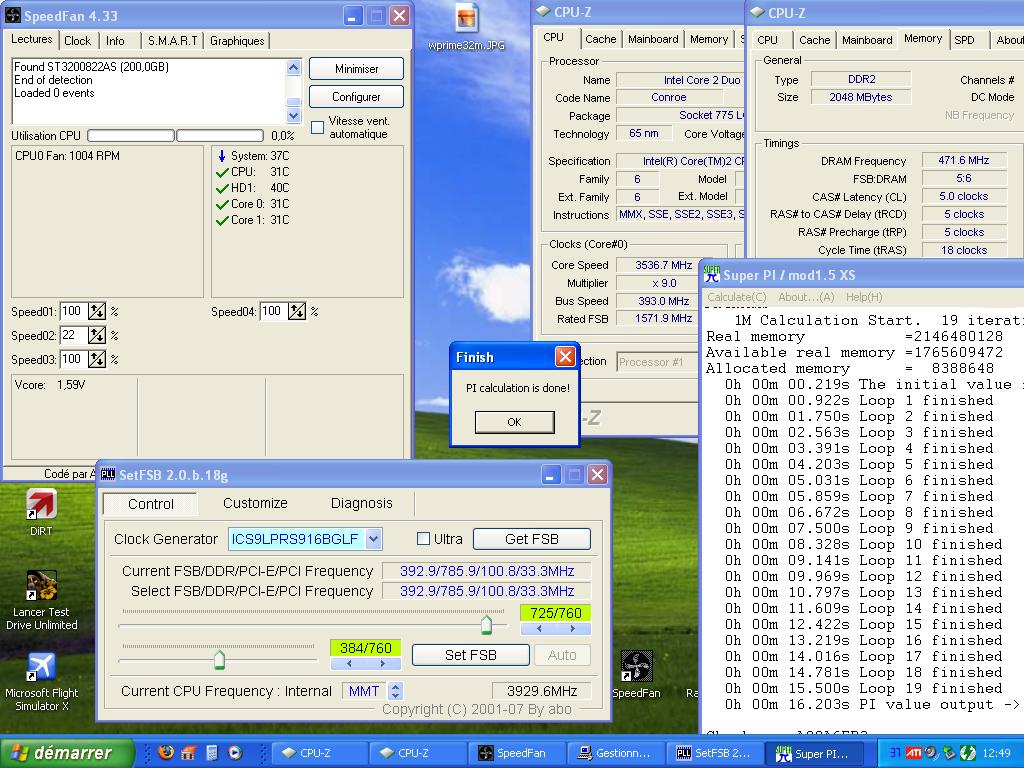Launch Microsoft Flight Simulator X shortcut
This screenshot has height=768, width=1024.
[41, 681]
